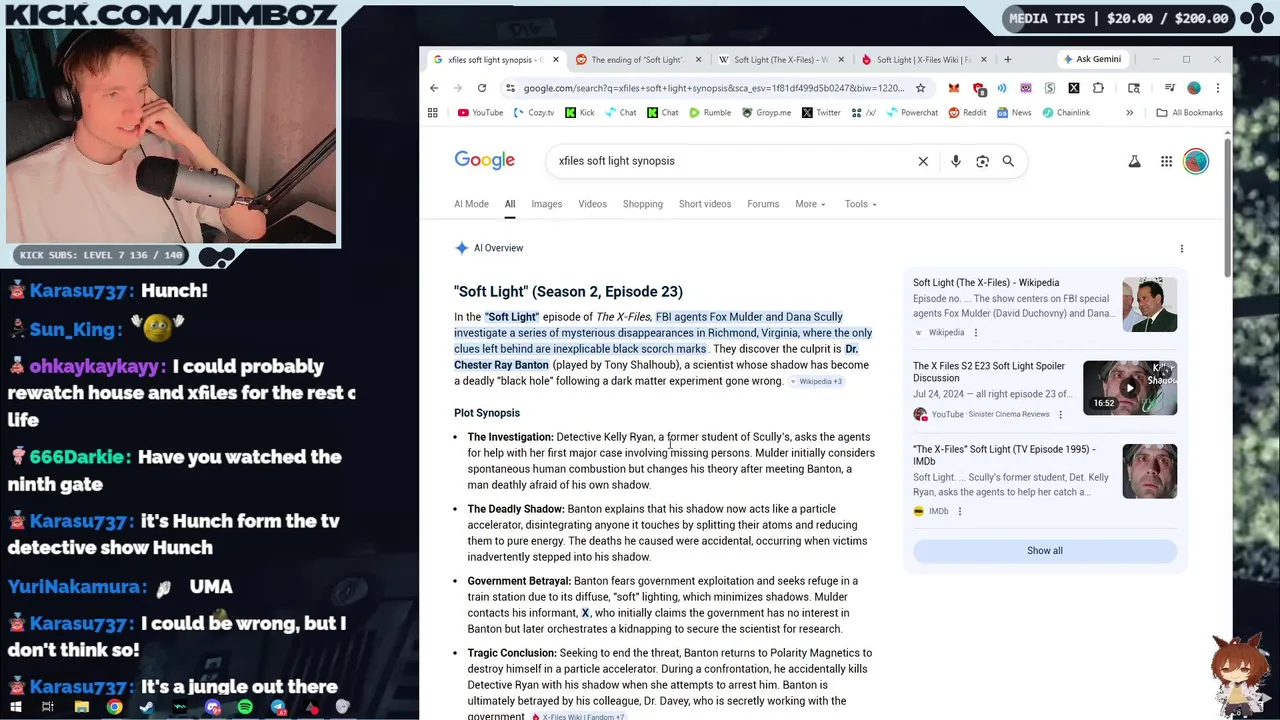Open the Cozy.tv bookmark
Screen dimensions: 1280x720
[534, 113]
